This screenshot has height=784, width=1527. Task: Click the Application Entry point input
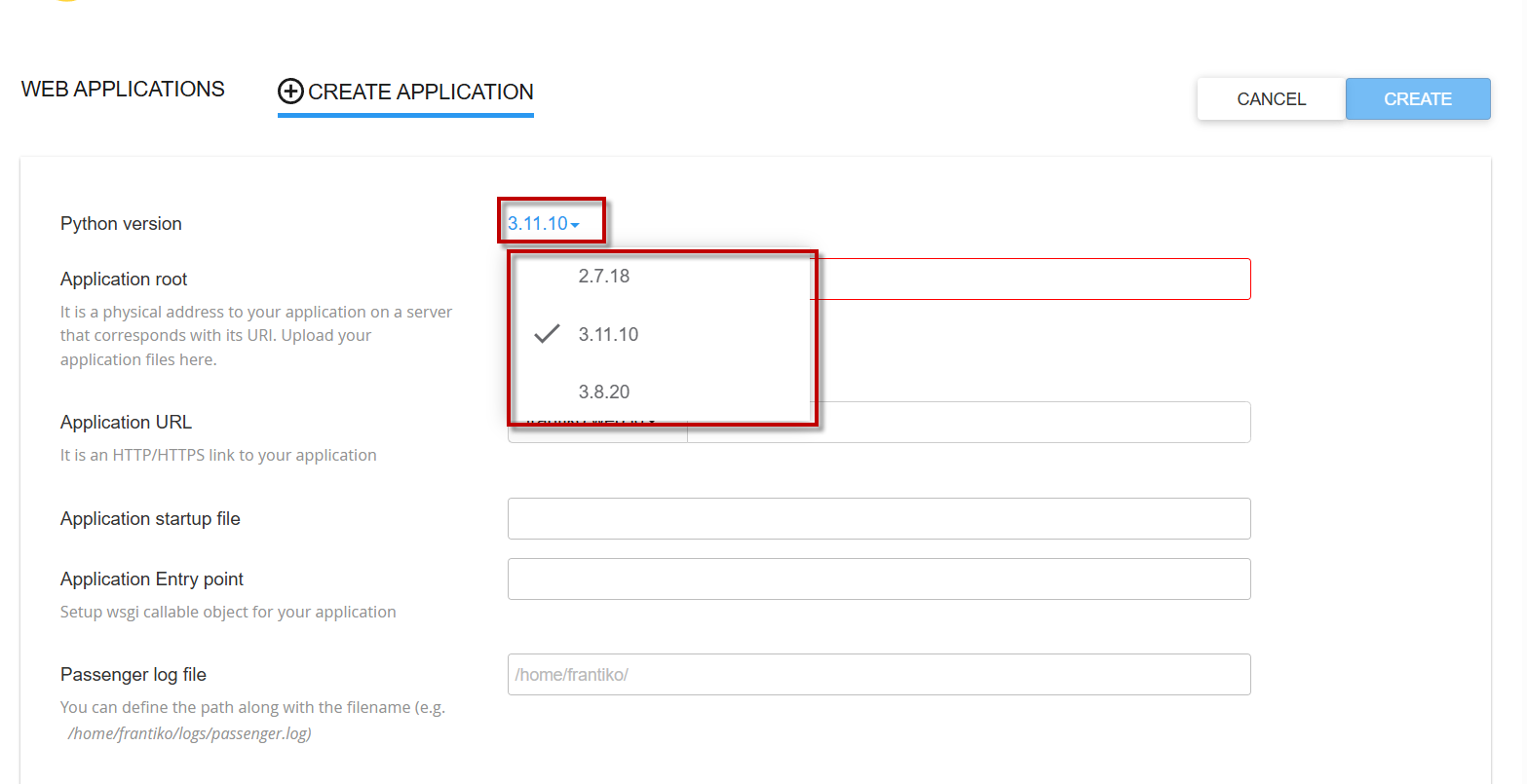coord(878,579)
